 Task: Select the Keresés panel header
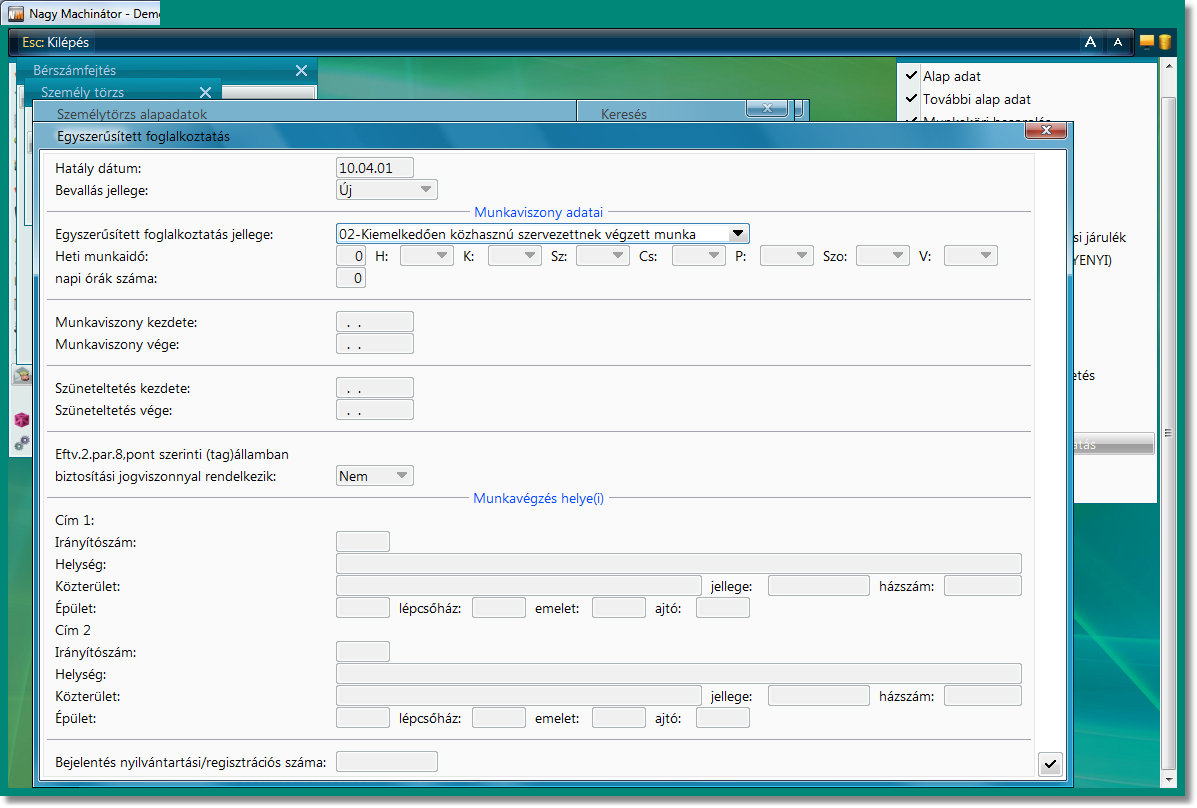(x=624, y=115)
